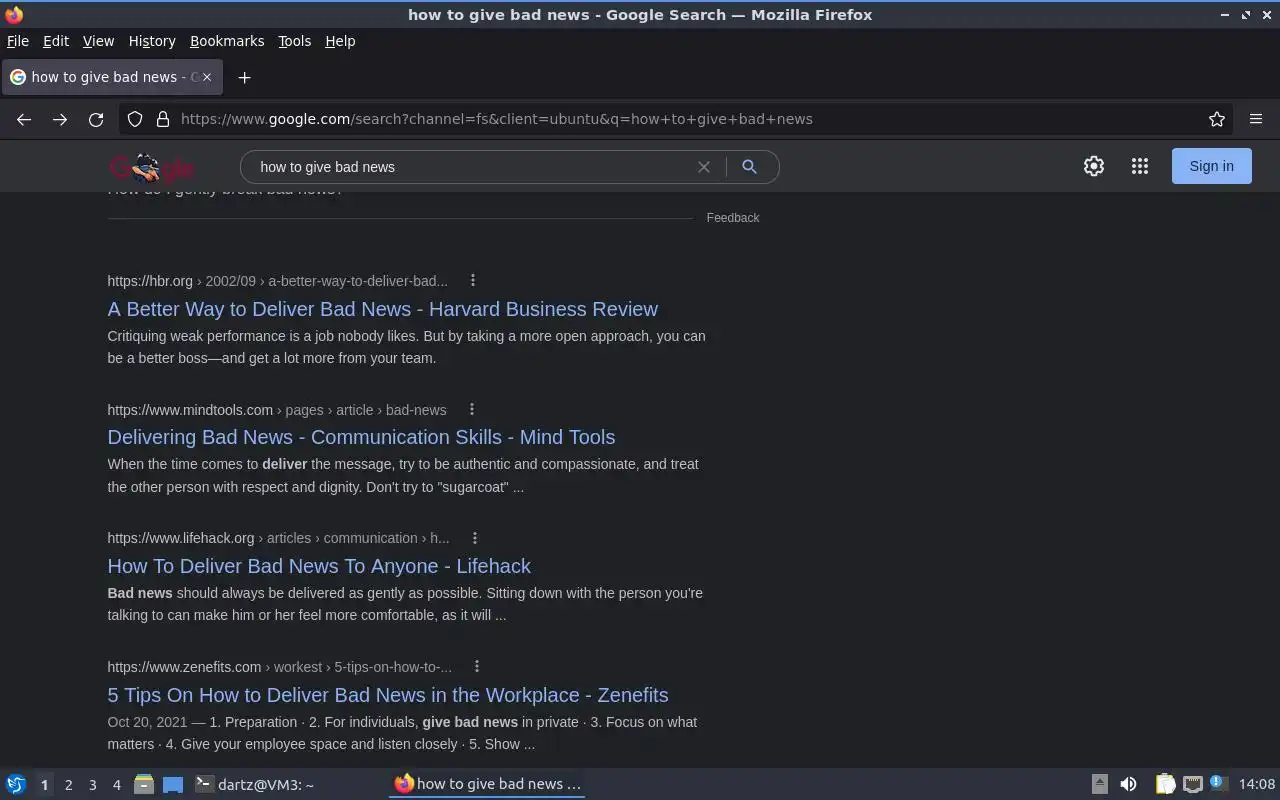Click the https://hbr.org breadcrumb text

[150, 281]
